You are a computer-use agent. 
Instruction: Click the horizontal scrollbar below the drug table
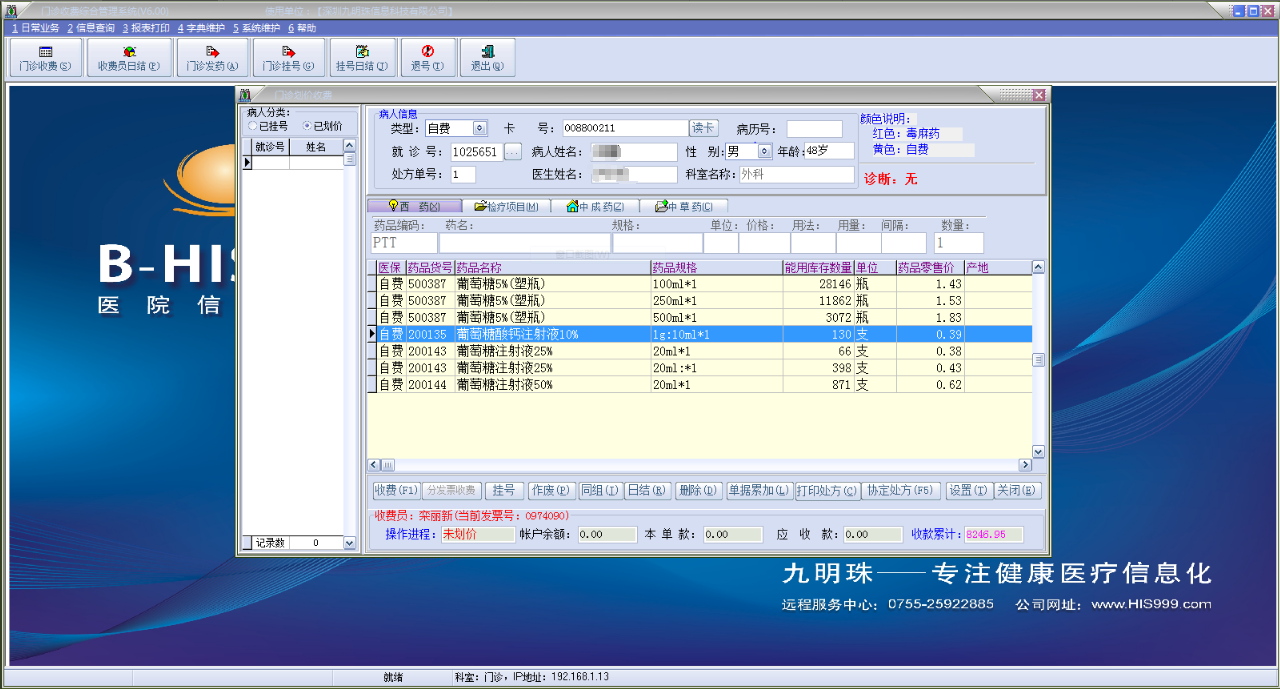699,465
